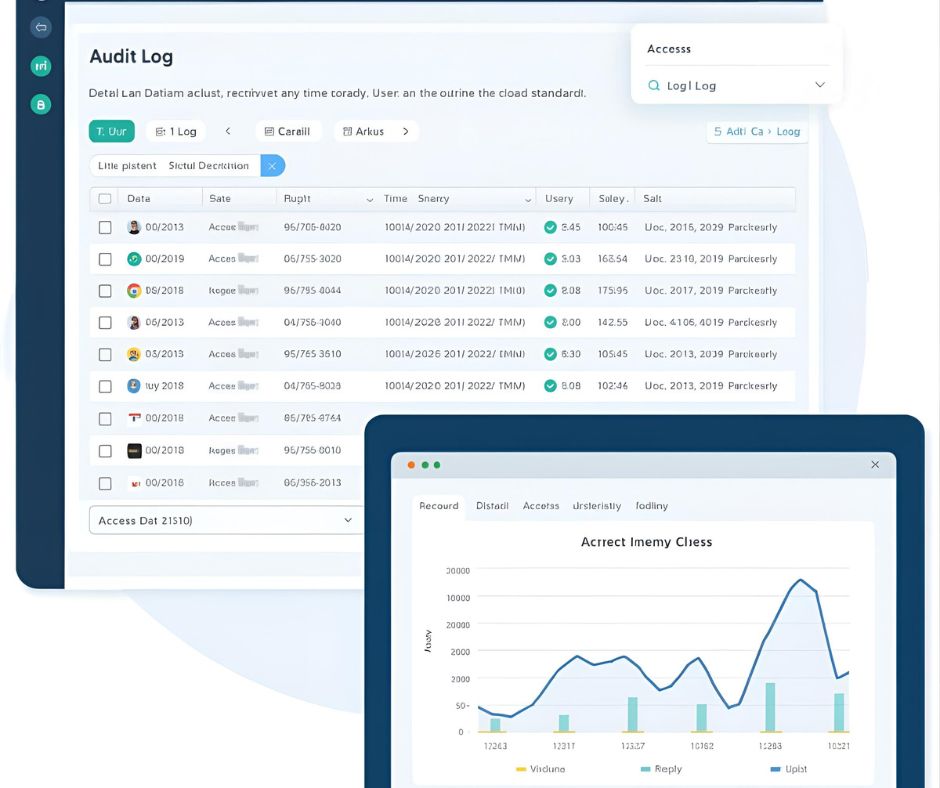Expand the Access Dat 21510) dropdown

[348, 521]
